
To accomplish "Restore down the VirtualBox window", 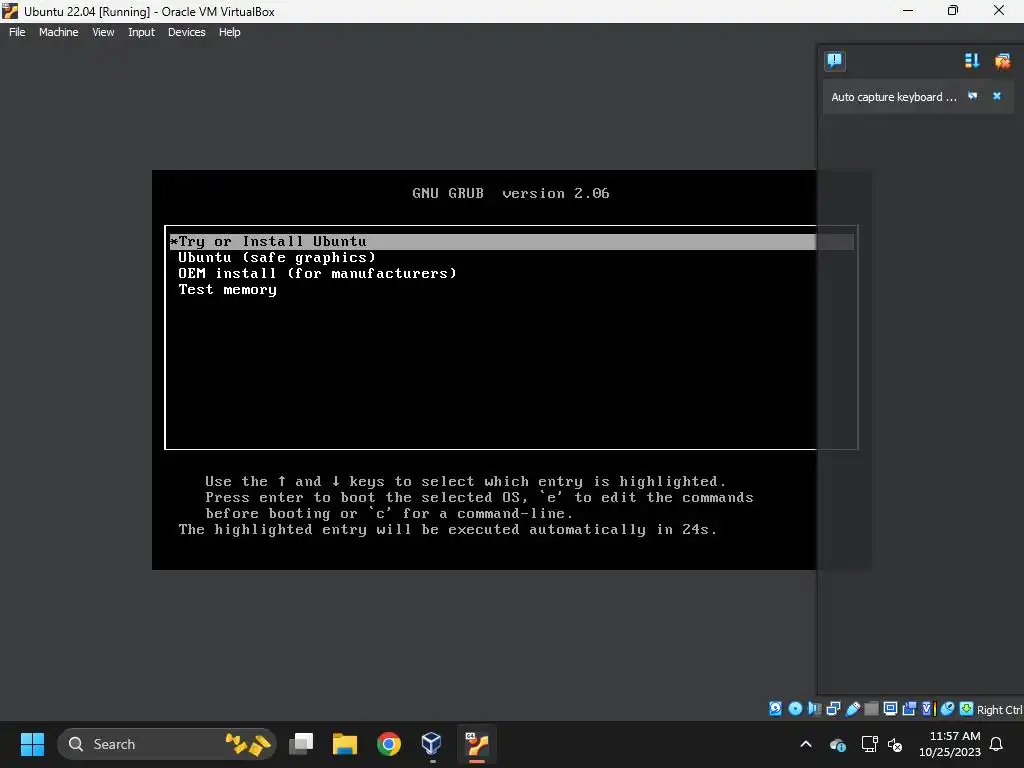I will [953, 11].
